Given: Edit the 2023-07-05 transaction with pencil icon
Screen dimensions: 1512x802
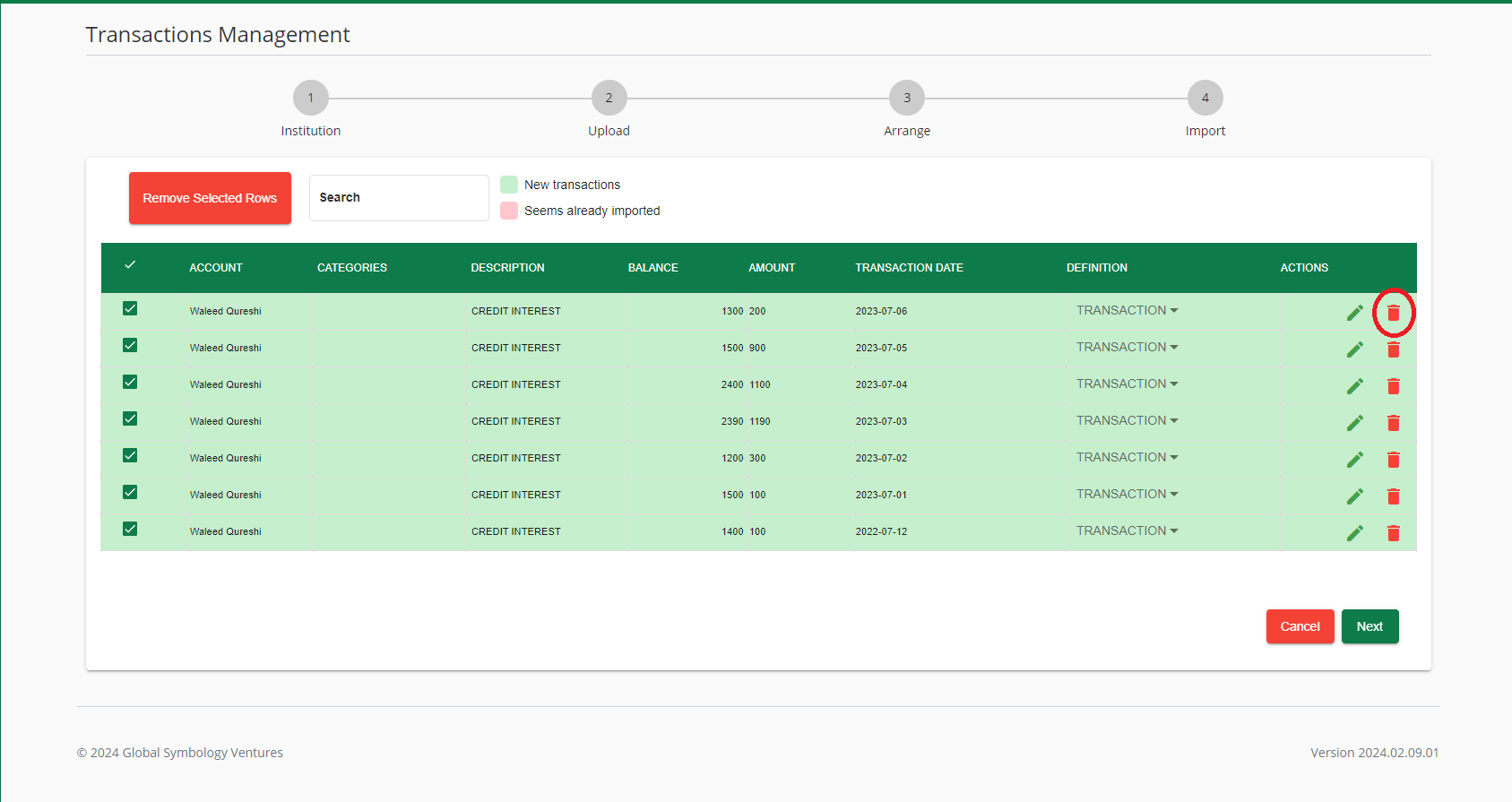Looking at the screenshot, I should tap(1354, 349).
